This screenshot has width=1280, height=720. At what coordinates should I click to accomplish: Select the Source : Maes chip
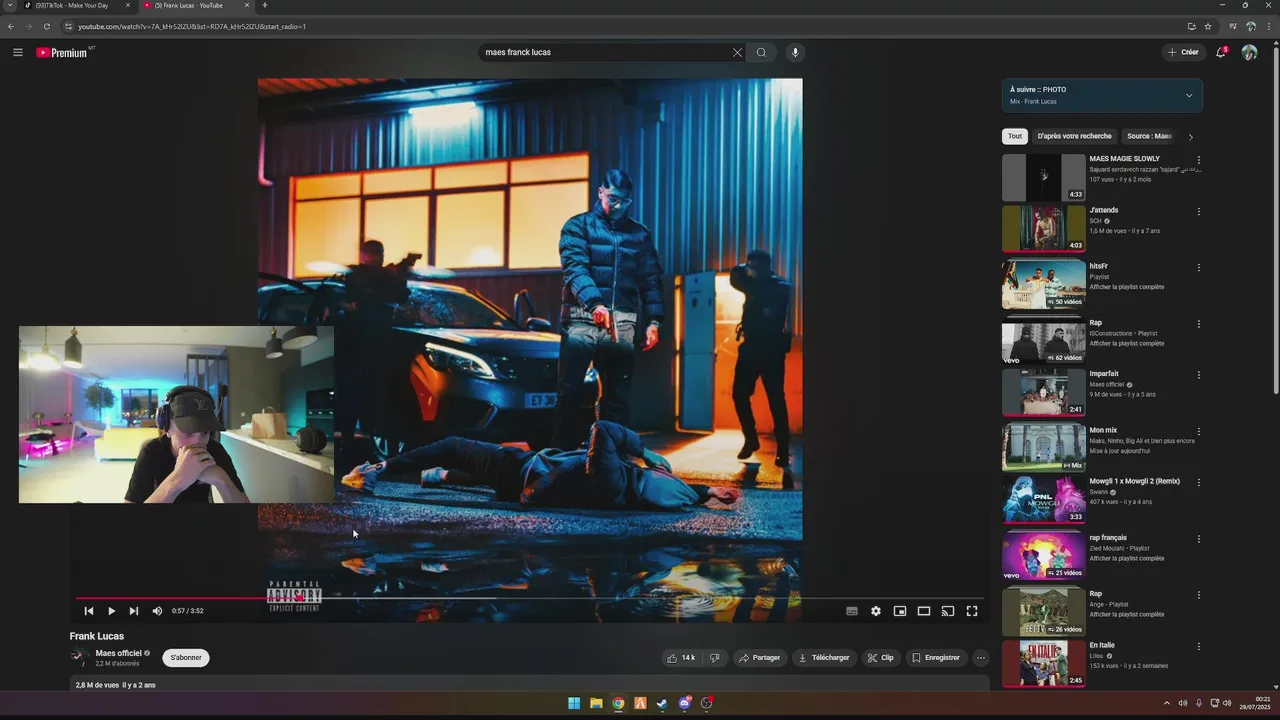pos(1149,136)
